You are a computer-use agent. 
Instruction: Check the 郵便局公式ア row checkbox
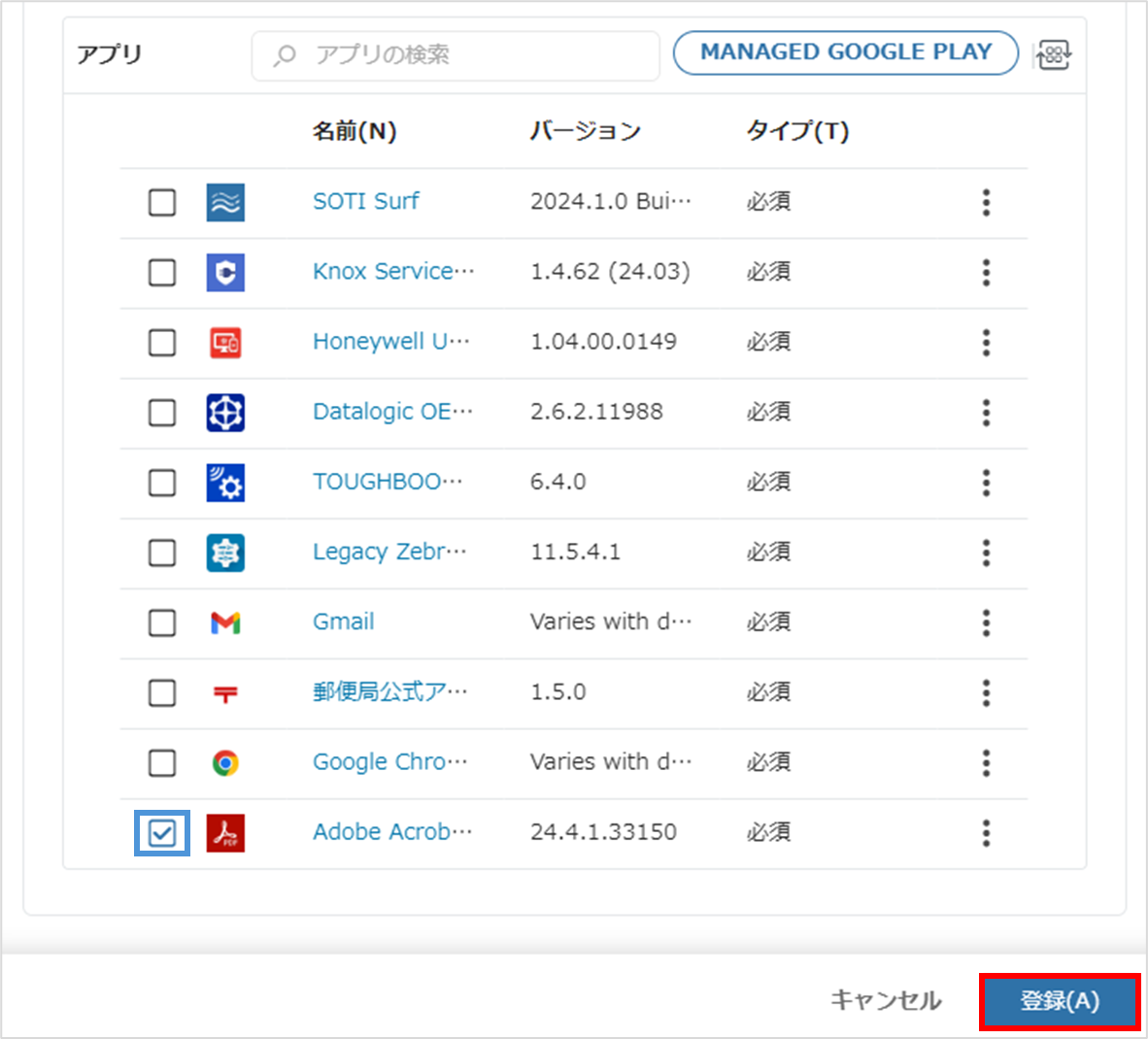tap(162, 693)
